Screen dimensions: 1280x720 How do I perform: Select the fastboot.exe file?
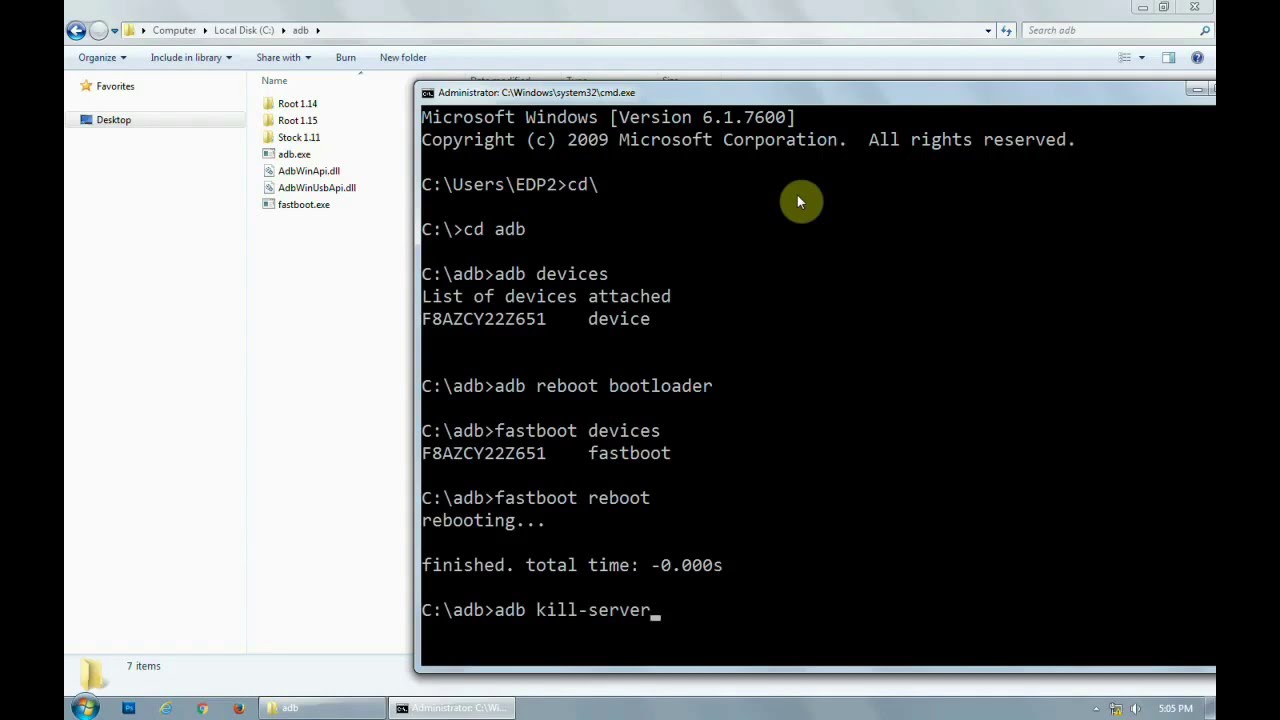tap(303, 205)
